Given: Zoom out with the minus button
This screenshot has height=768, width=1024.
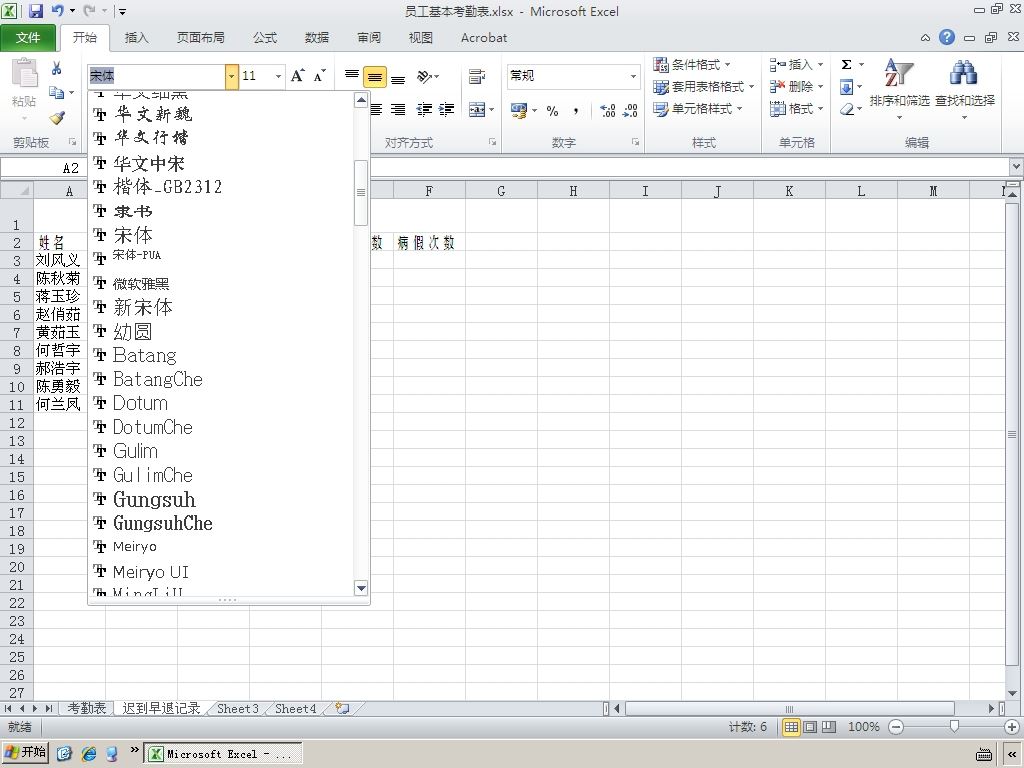Looking at the screenshot, I should click(x=896, y=727).
